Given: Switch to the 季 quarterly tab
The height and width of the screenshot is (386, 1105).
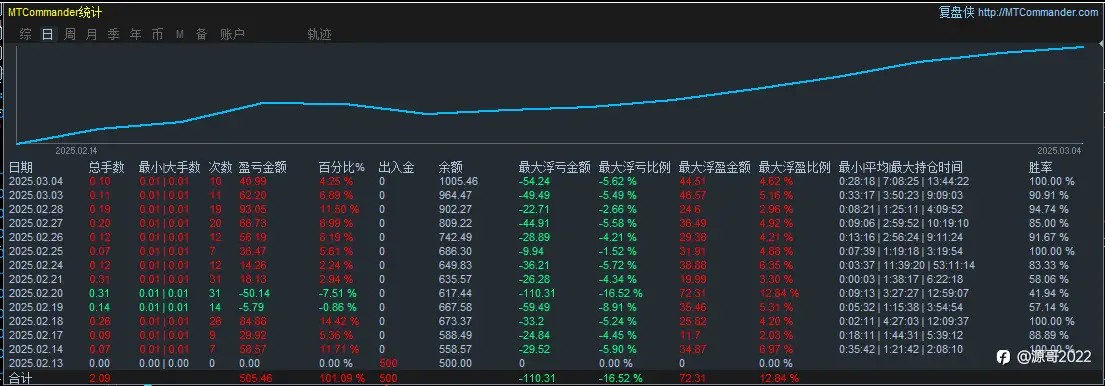Looking at the screenshot, I should pos(113,34).
